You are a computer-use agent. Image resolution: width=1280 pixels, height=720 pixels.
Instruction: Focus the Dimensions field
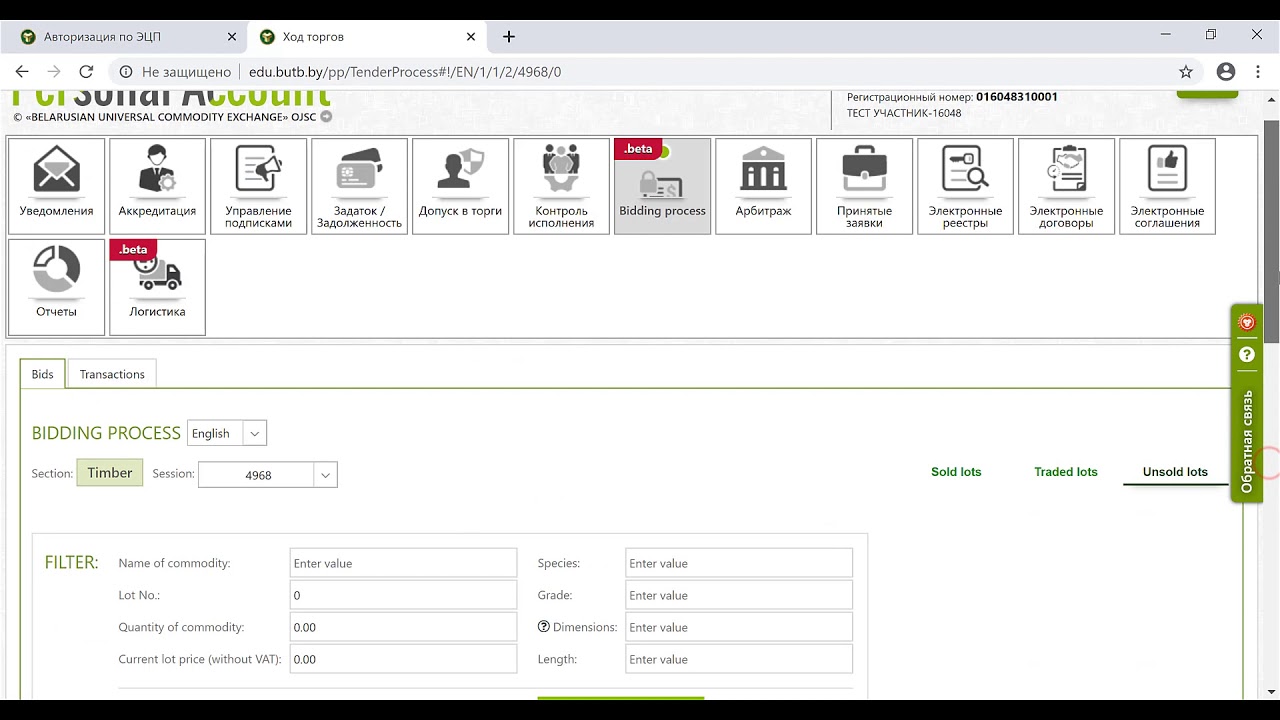(739, 627)
